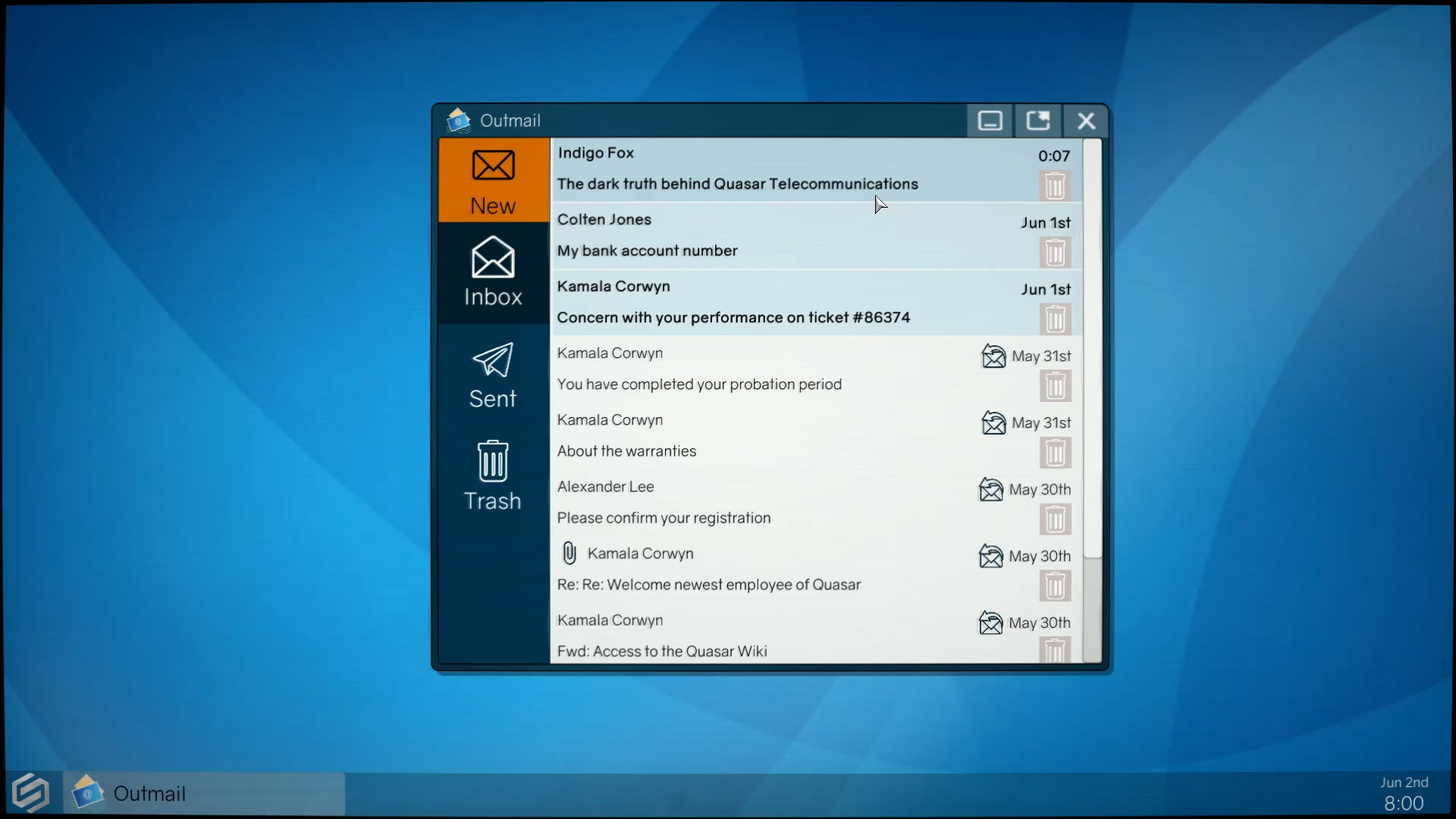Open 'The dark truth behind Quasar Telecommunications' email
Screen dimensions: 1456x819
click(737, 184)
